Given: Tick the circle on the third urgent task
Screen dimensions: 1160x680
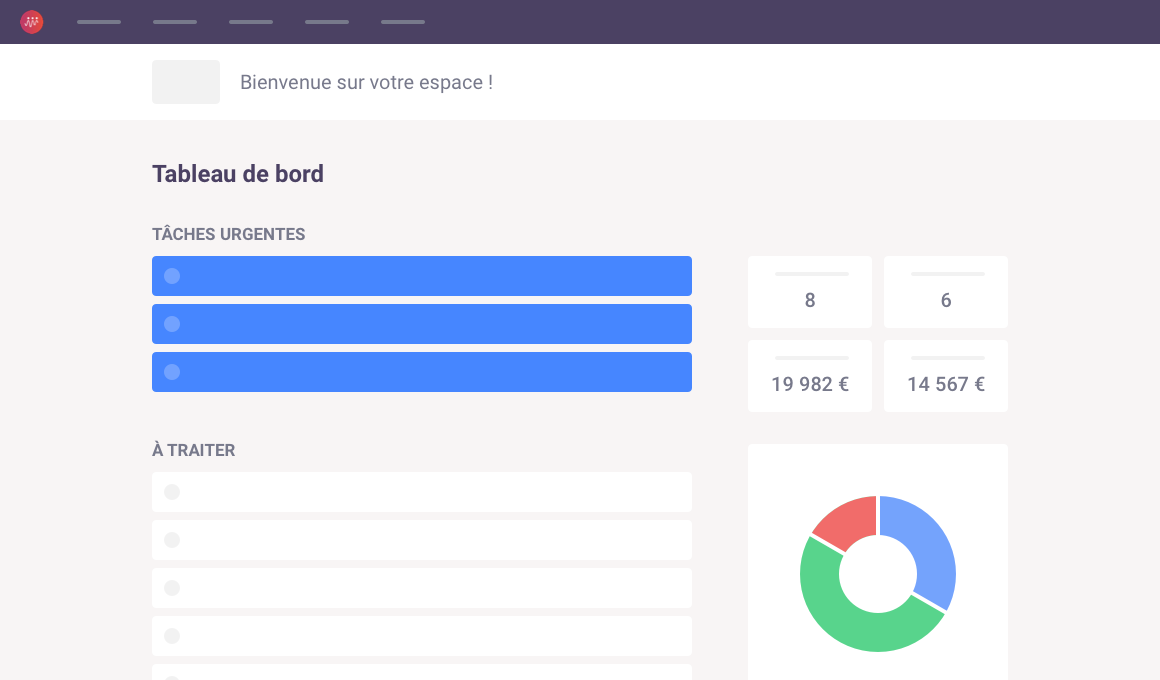Looking at the screenshot, I should click(x=172, y=372).
